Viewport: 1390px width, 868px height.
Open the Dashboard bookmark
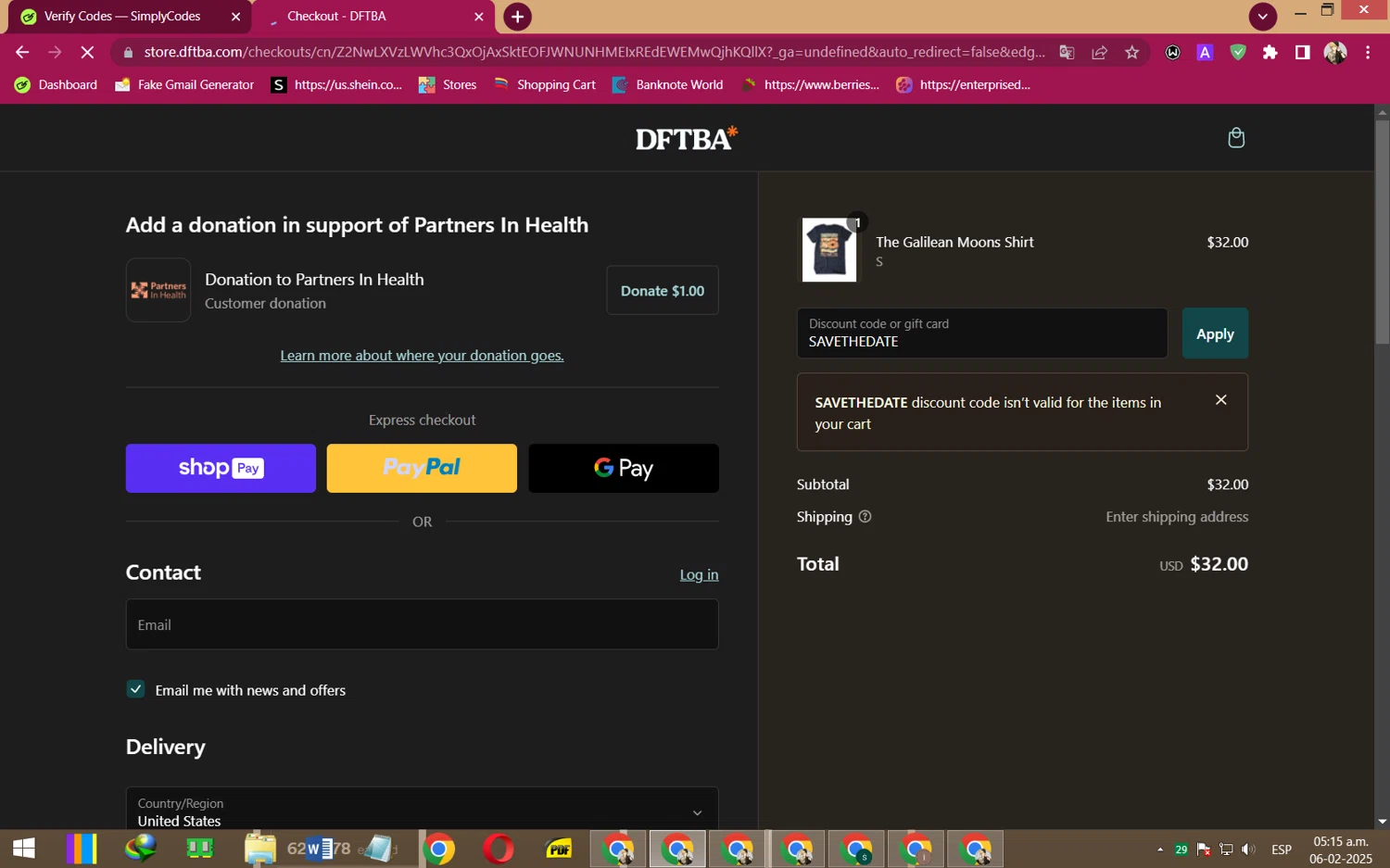[56, 84]
